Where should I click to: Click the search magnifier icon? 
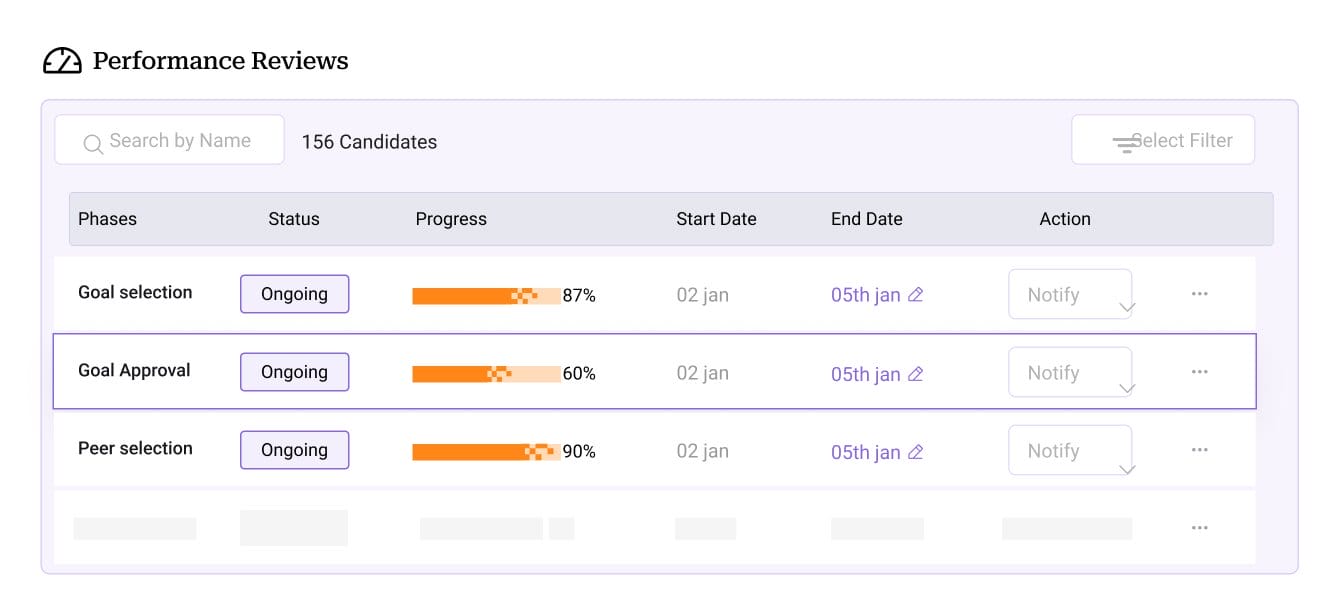93,144
